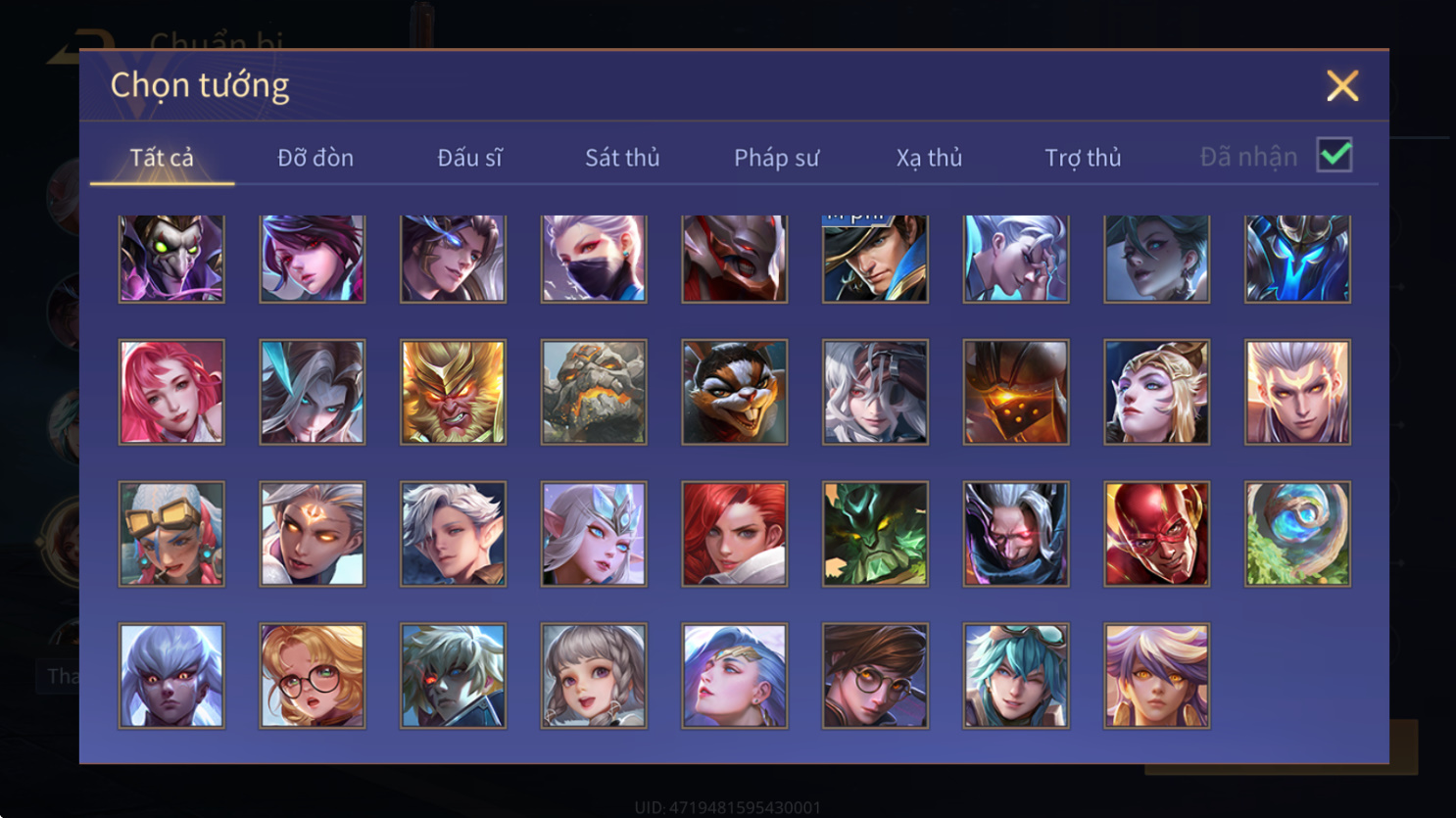Switch to the Đỡ đòn tab

coord(315,158)
